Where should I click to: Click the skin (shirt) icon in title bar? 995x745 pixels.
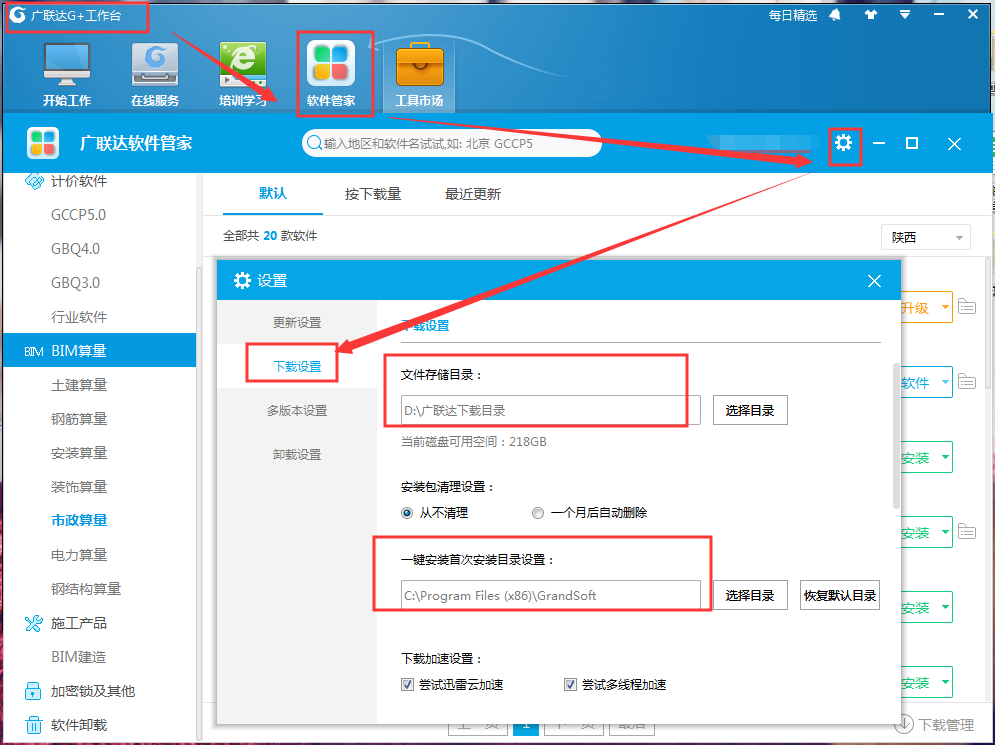pyautogui.click(x=871, y=15)
